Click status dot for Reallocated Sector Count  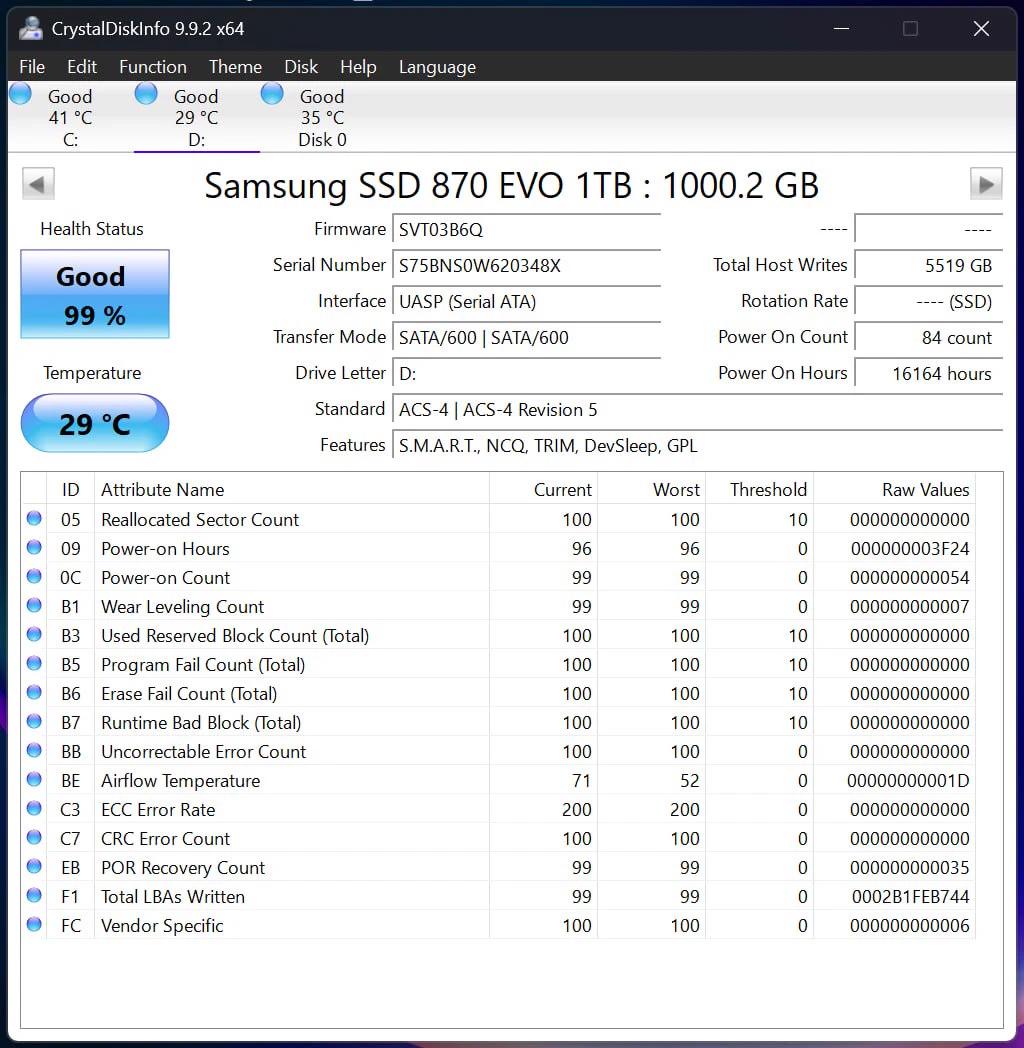tap(34, 519)
